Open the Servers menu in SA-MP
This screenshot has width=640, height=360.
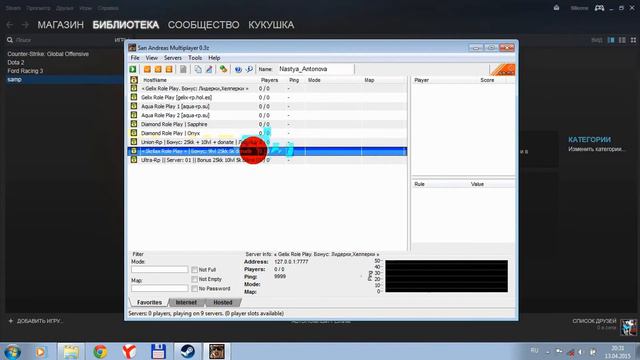(x=173, y=58)
